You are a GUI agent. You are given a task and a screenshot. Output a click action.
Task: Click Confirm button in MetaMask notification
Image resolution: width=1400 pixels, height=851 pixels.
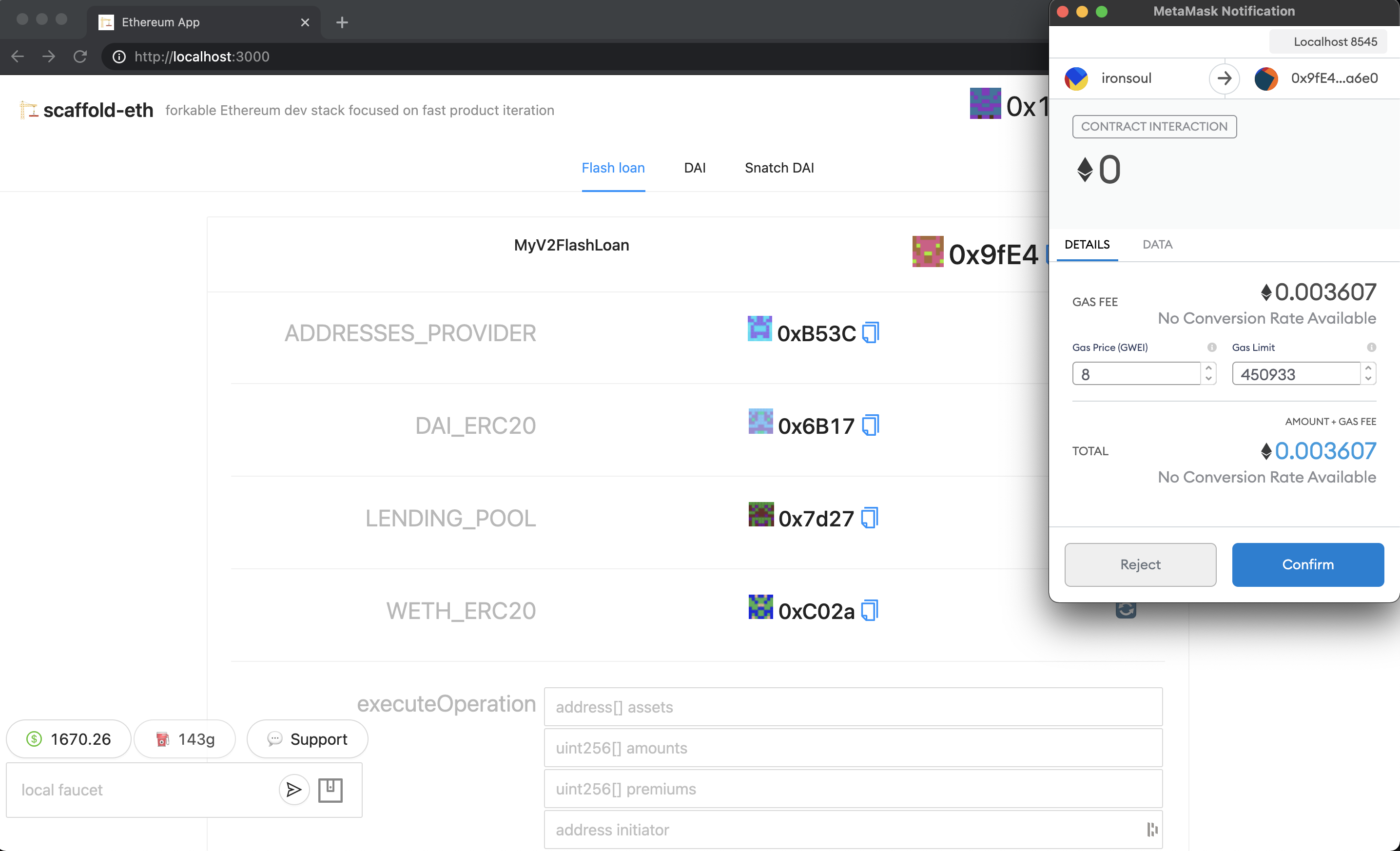[x=1308, y=565]
